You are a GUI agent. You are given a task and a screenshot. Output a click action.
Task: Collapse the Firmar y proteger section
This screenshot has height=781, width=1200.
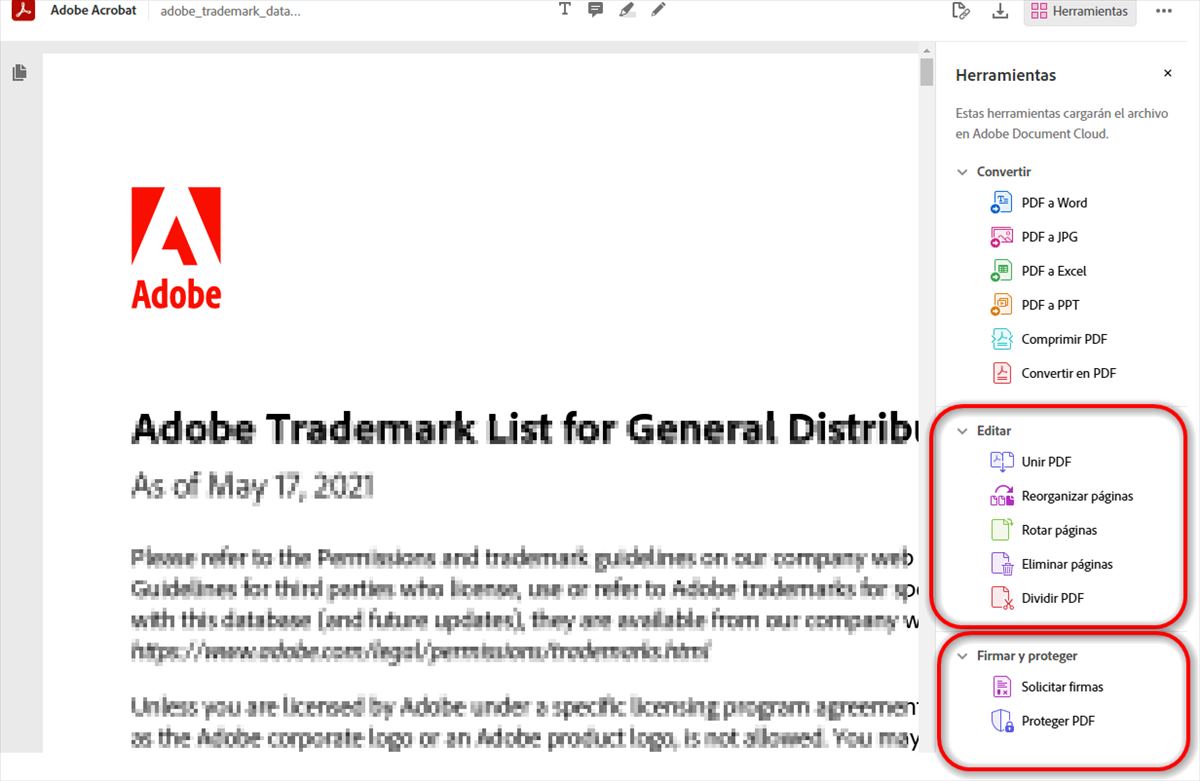coord(963,656)
